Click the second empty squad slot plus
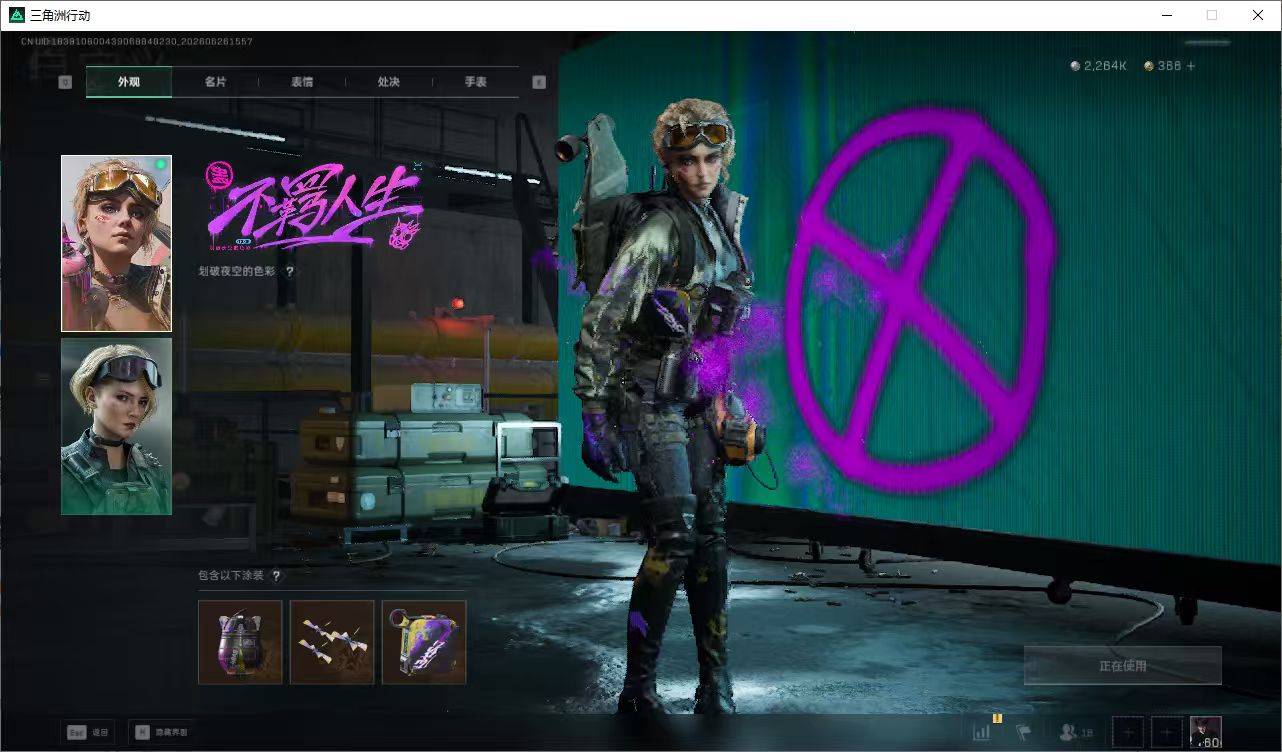 (x=1167, y=732)
